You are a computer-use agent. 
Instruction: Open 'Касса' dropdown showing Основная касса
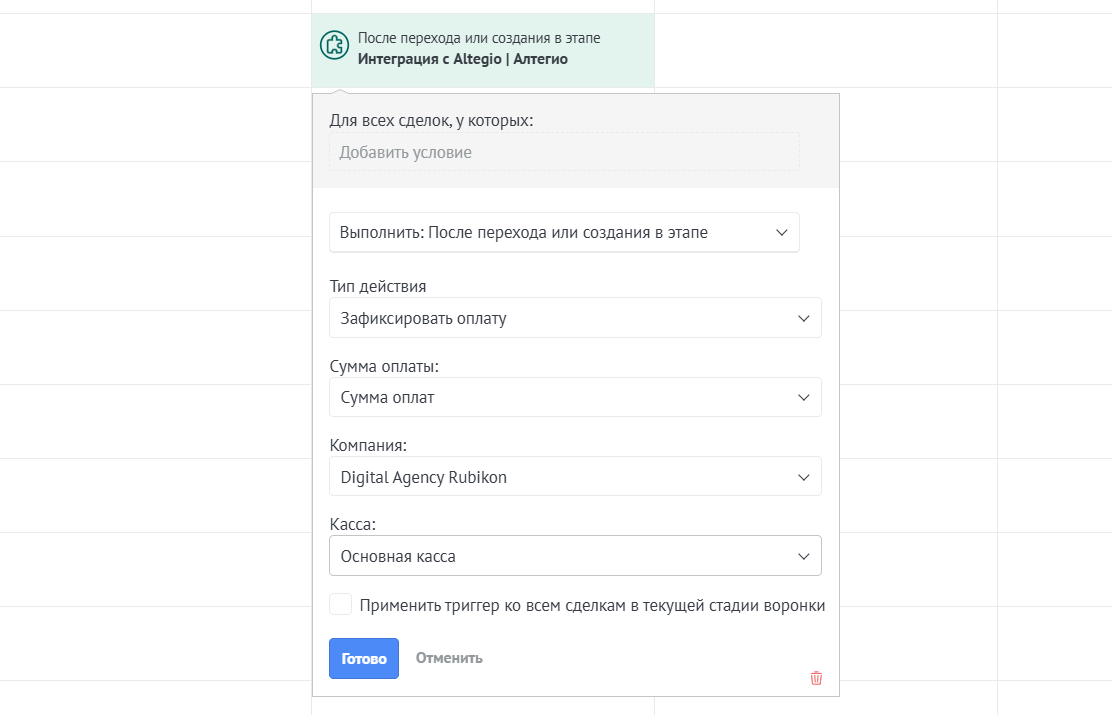[575, 556]
